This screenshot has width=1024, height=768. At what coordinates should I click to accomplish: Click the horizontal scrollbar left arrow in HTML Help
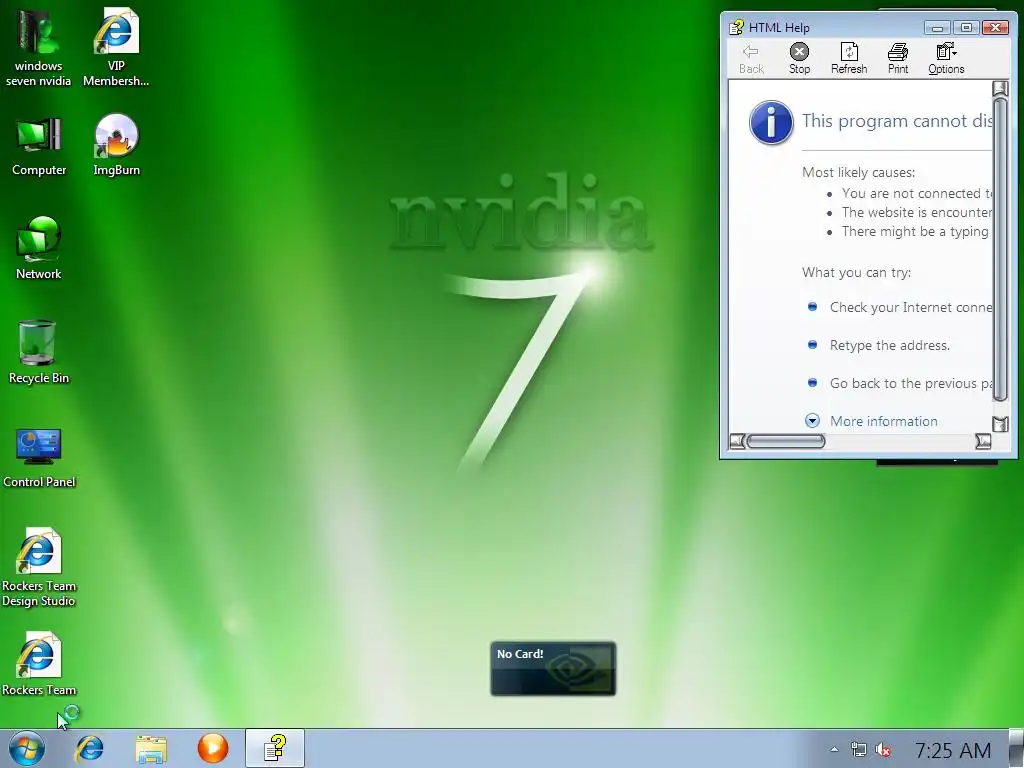pos(737,441)
